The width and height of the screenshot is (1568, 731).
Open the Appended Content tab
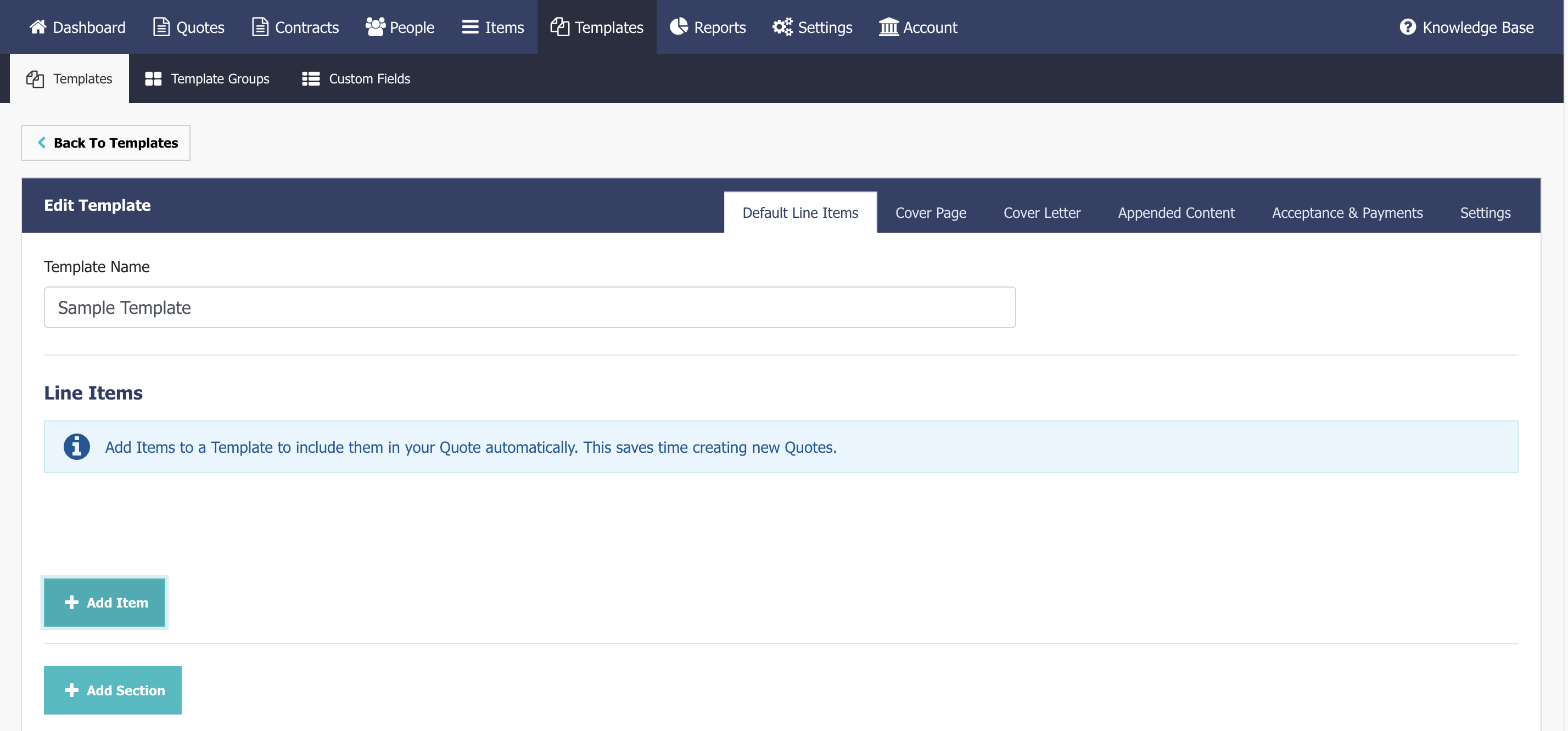coord(1176,212)
